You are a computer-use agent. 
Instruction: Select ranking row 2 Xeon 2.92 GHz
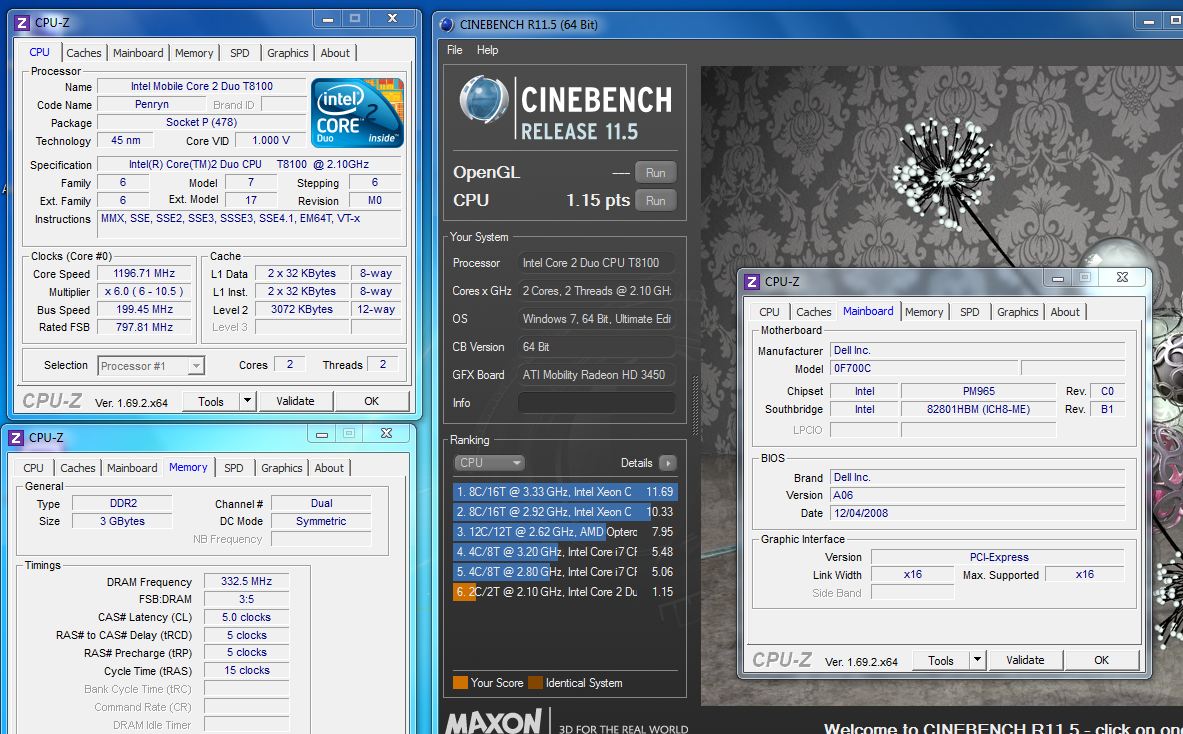[x=565, y=511]
